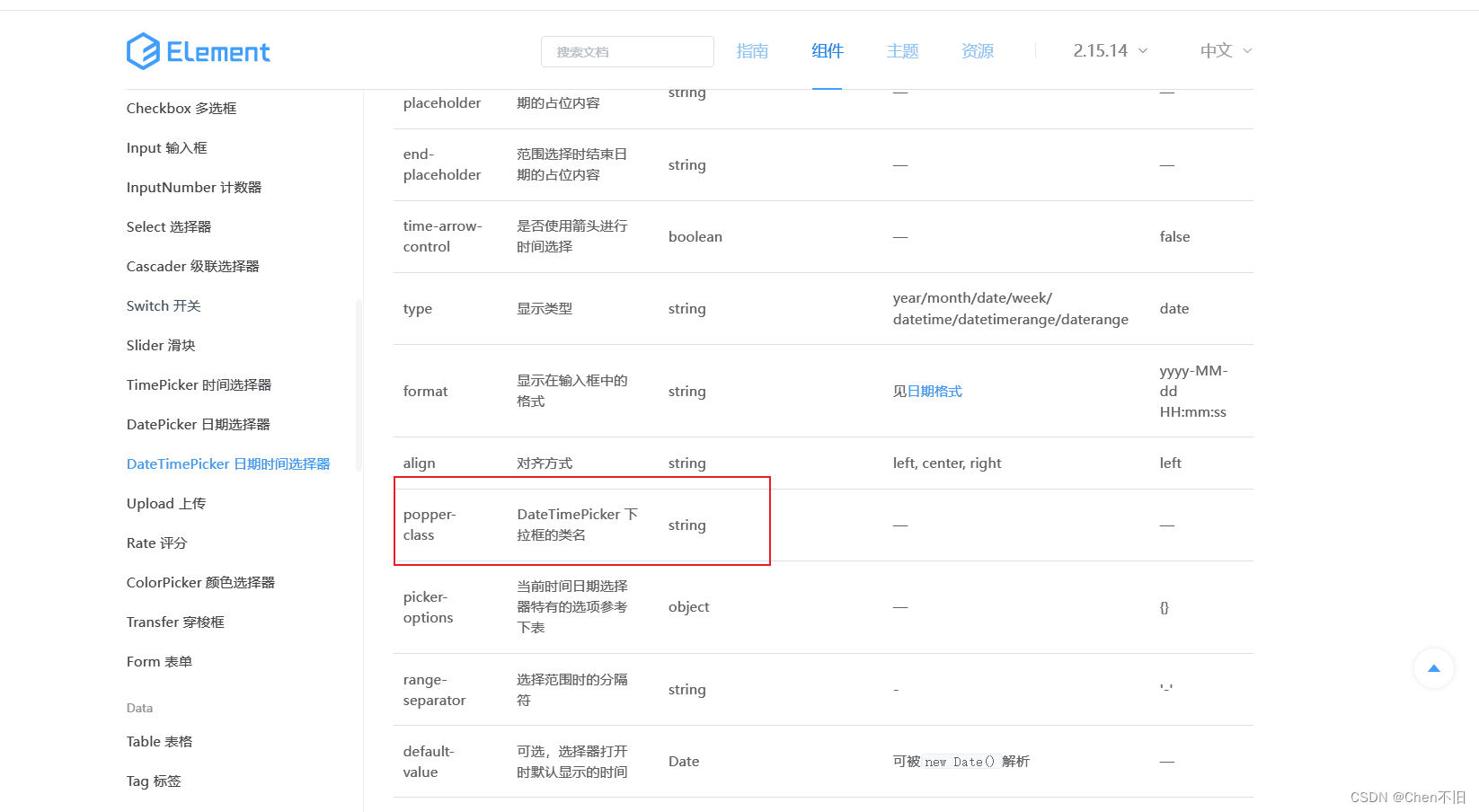Image resolution: width=1479 pixels, height=812 pixels.
Task: Click the 'new Date()' code text
Action: click(960, 762)
